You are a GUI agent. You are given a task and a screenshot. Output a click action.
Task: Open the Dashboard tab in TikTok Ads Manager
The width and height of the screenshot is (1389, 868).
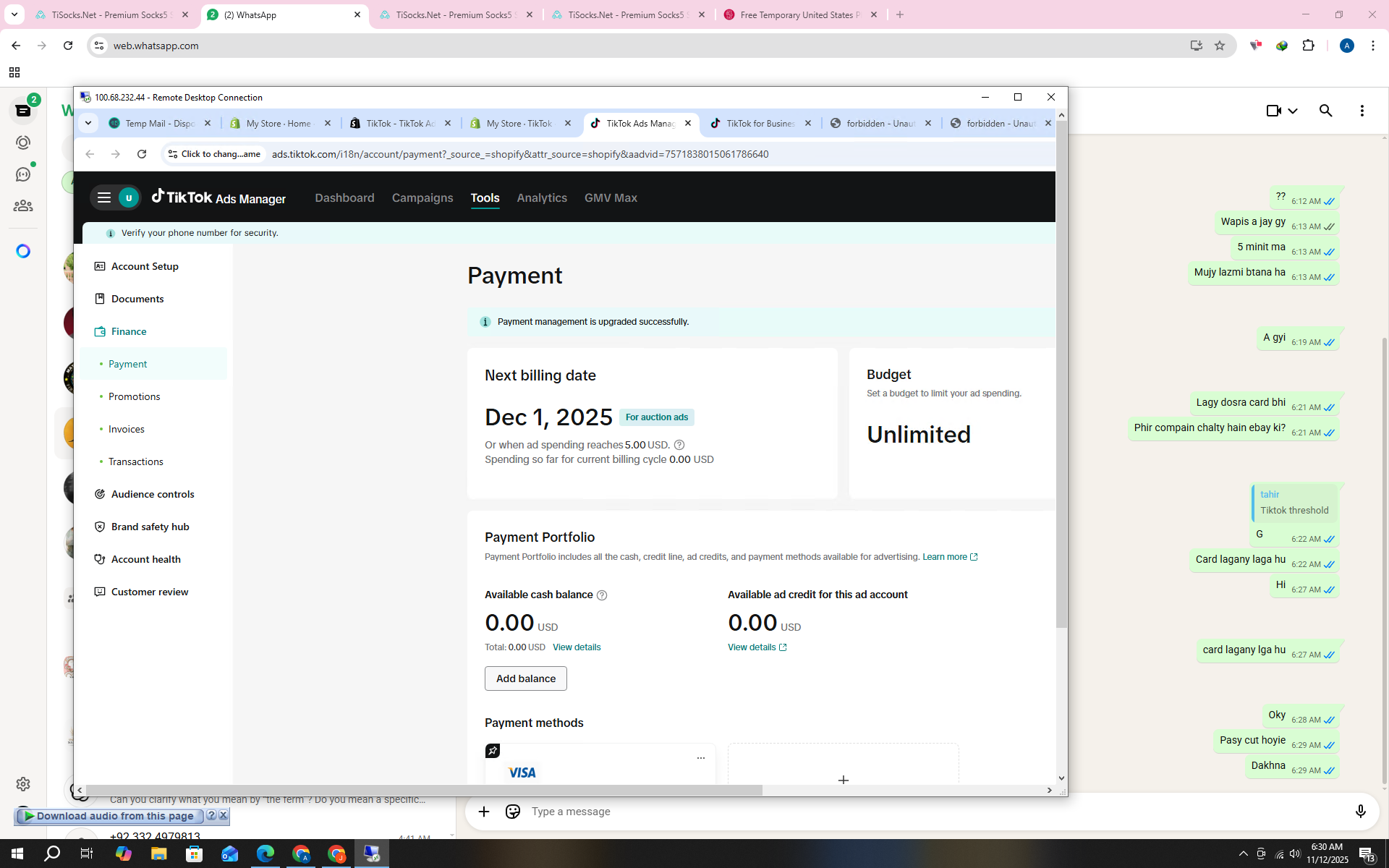[x=344, y=197]
